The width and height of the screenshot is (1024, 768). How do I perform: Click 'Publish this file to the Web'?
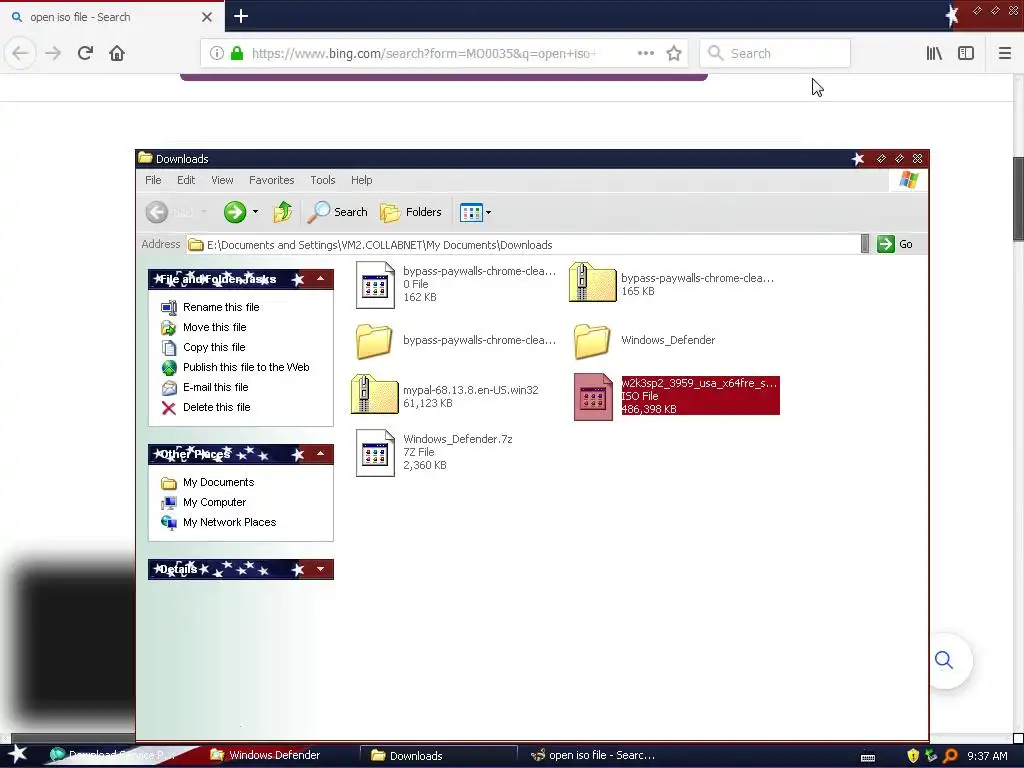tap(246, 367)
